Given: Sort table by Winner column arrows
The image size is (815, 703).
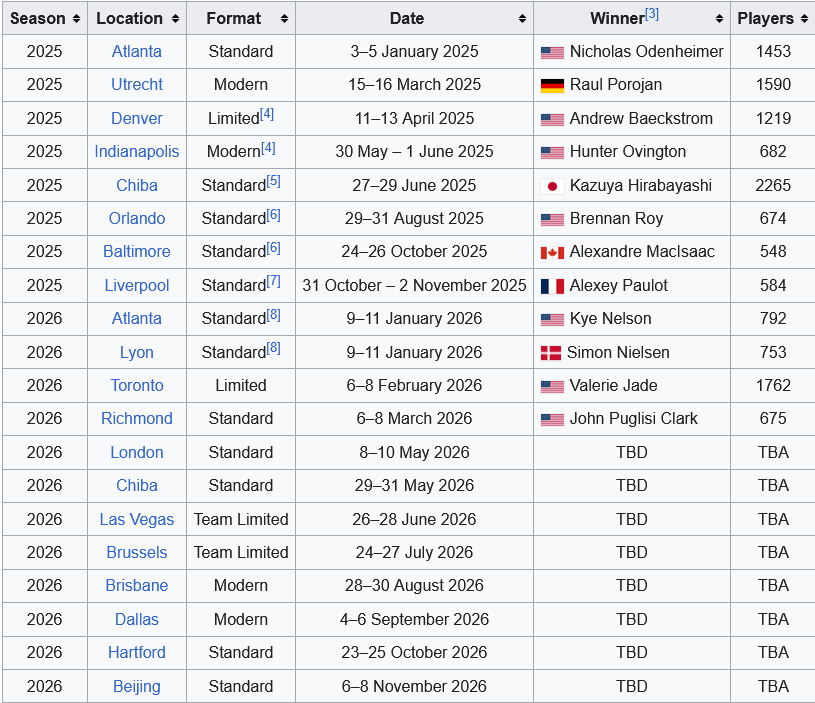Looking at the screenshot, I should coord(719,19).
